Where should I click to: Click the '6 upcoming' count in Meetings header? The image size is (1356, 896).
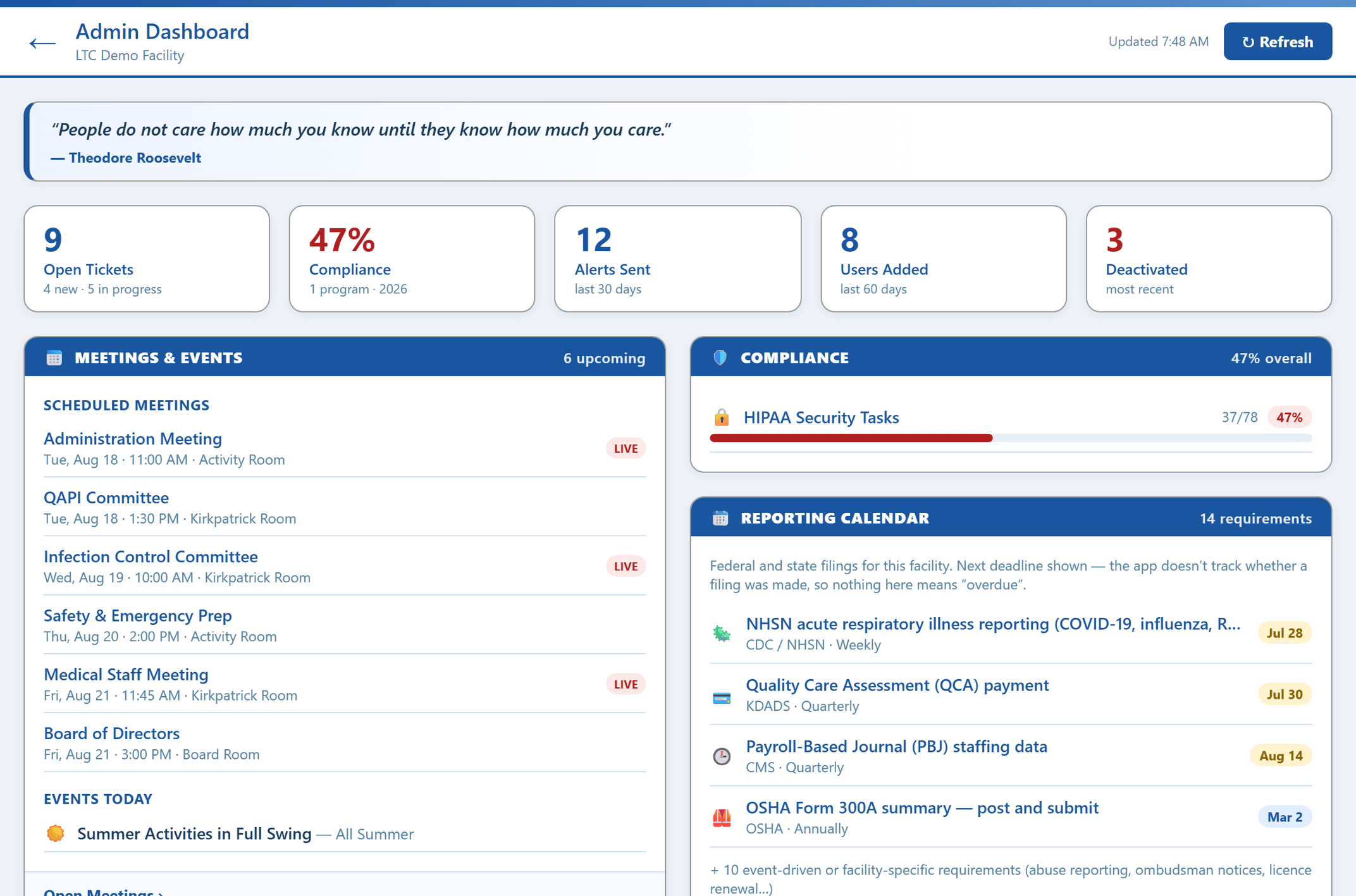click(x=604, y=358)
